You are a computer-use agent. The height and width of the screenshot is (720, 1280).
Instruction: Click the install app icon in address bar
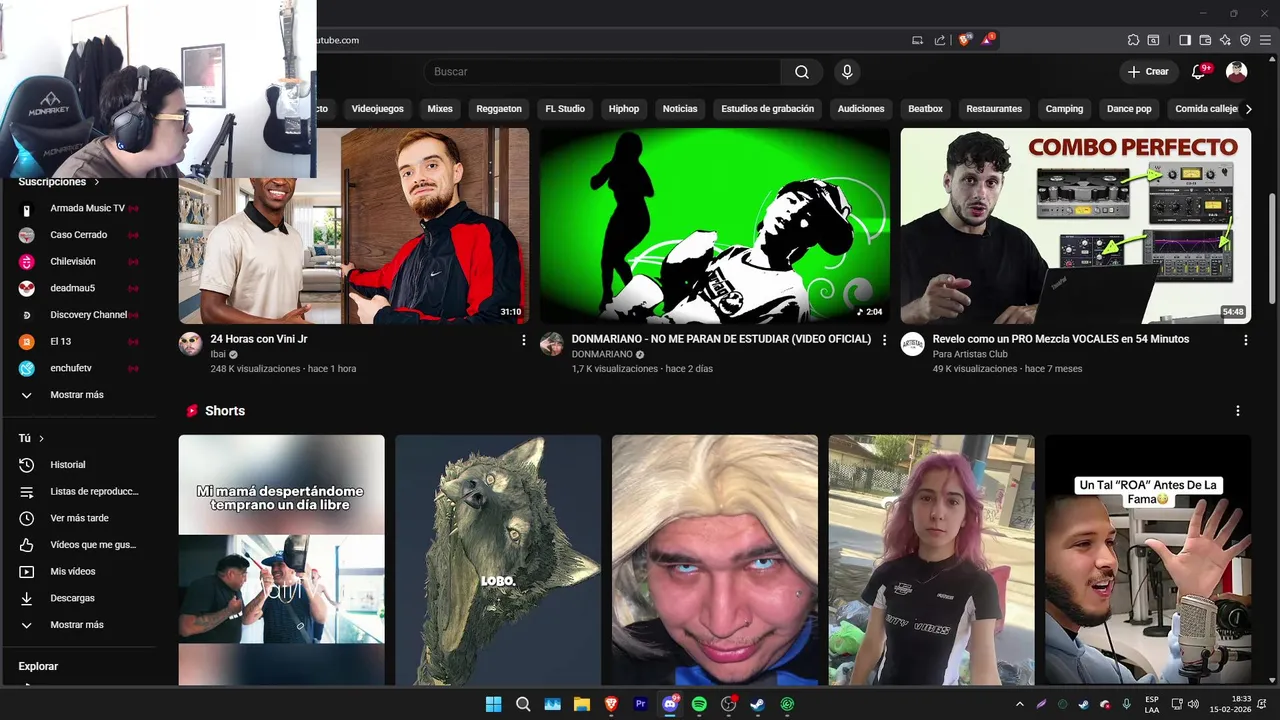point(918,40)
